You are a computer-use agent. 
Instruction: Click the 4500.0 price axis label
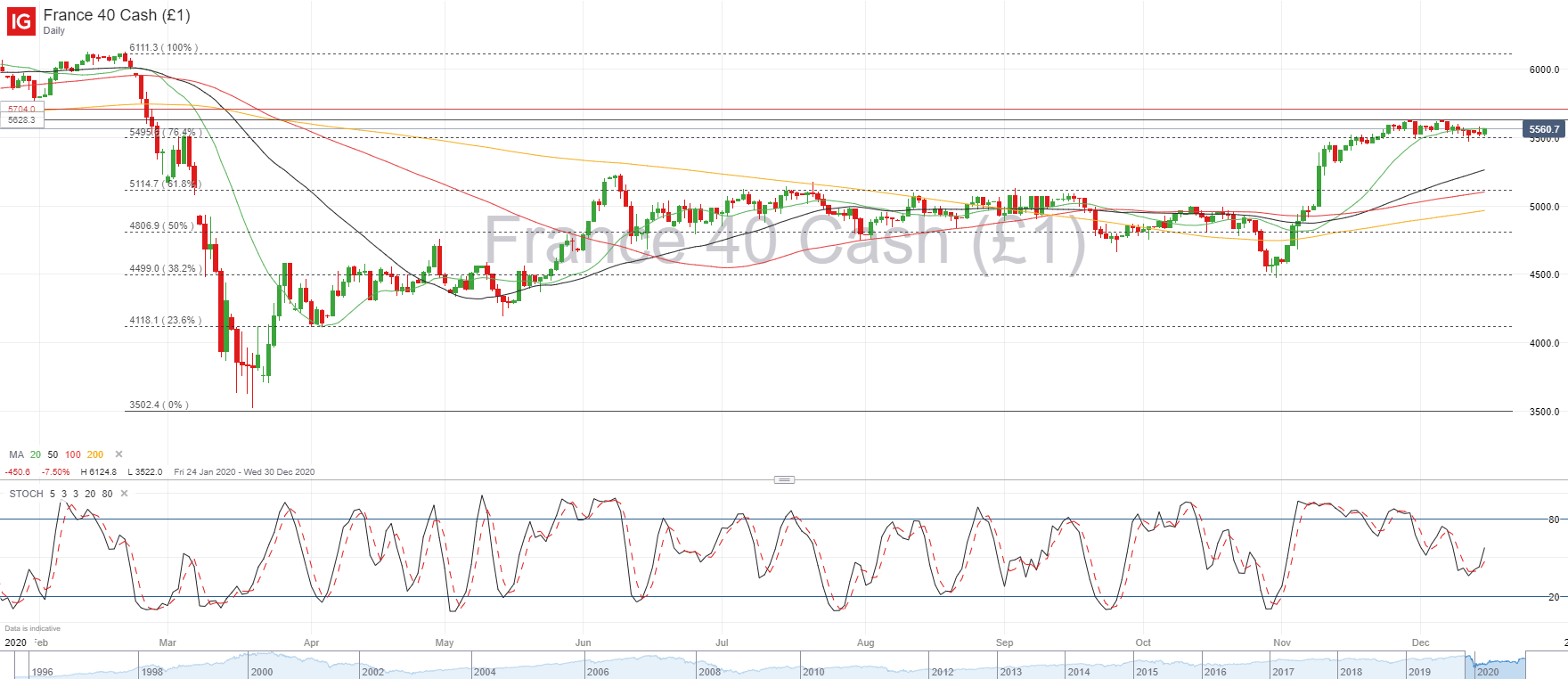point(1544,274)
